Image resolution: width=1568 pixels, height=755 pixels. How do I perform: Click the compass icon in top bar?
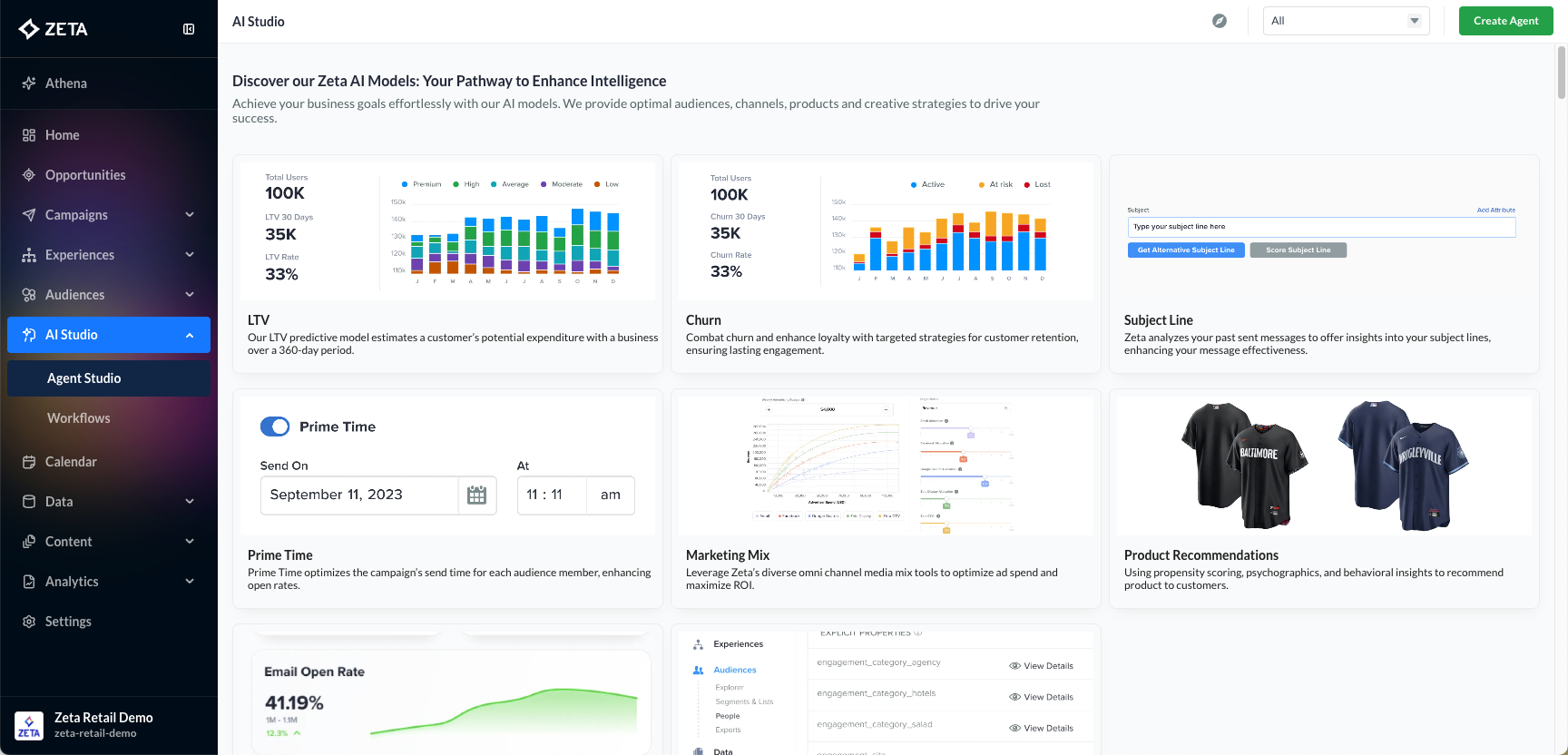1220,21
